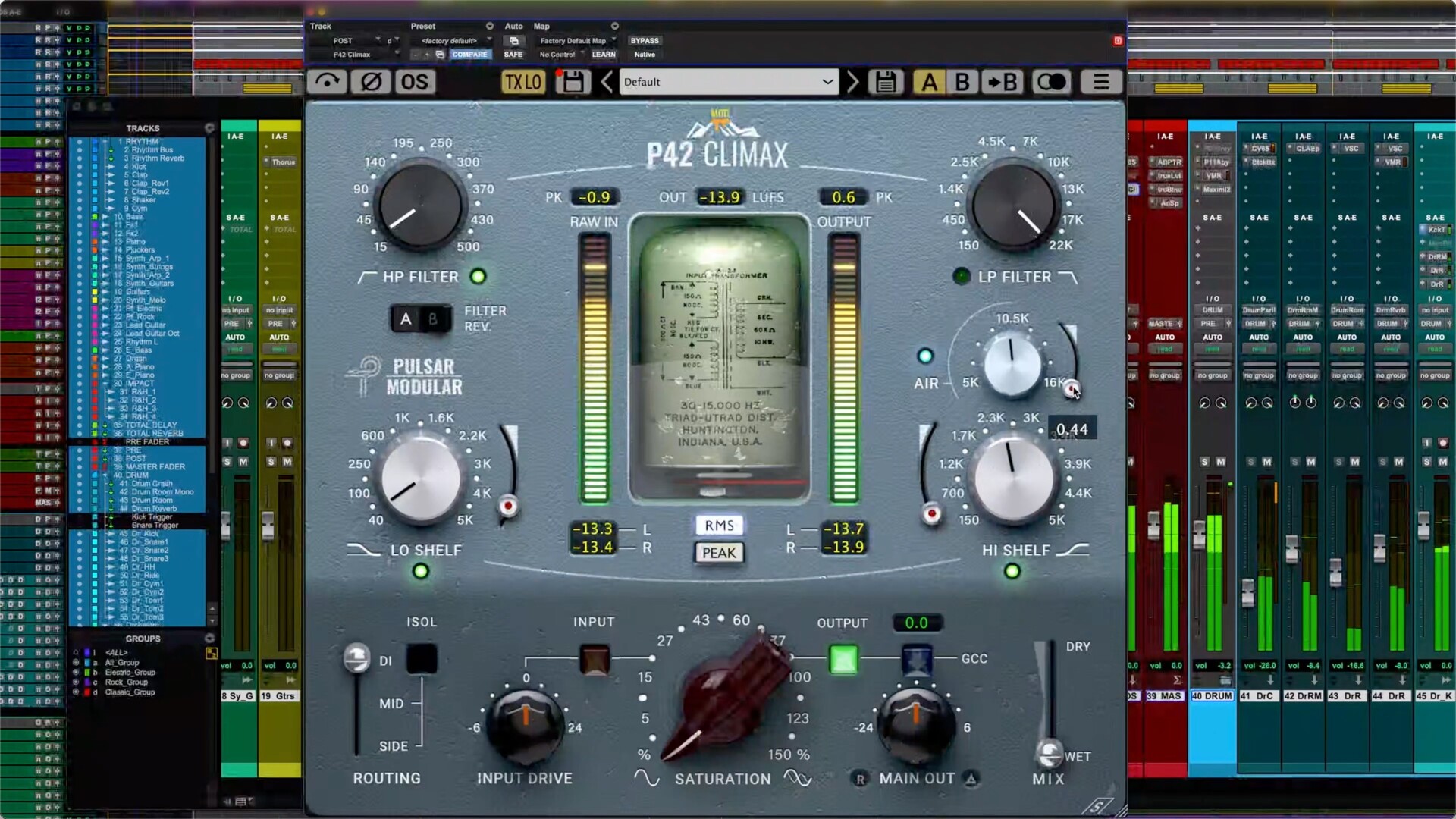Open the Factory Default Map selector

tap(576, 41)
